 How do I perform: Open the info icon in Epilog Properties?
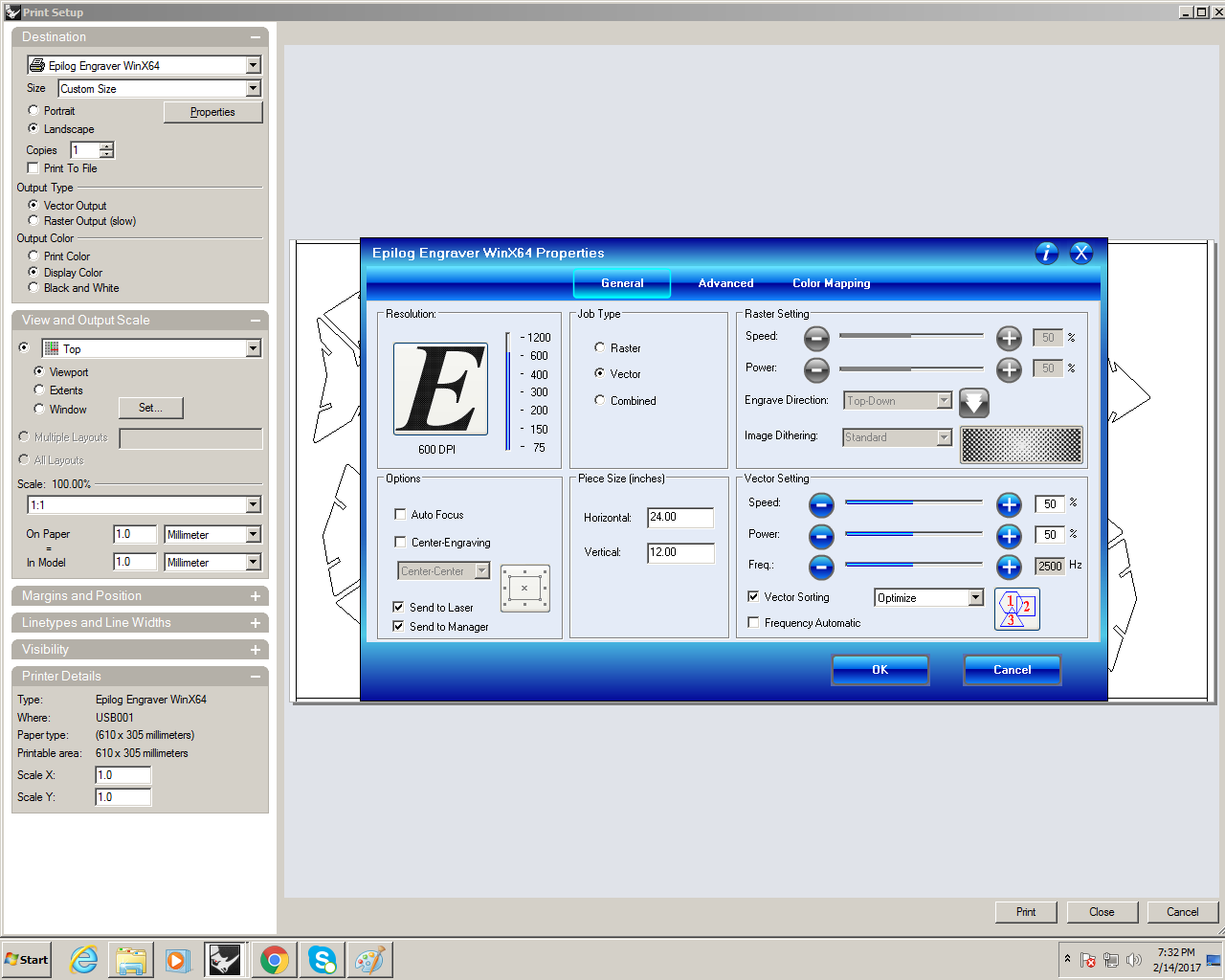[1047, 253]
